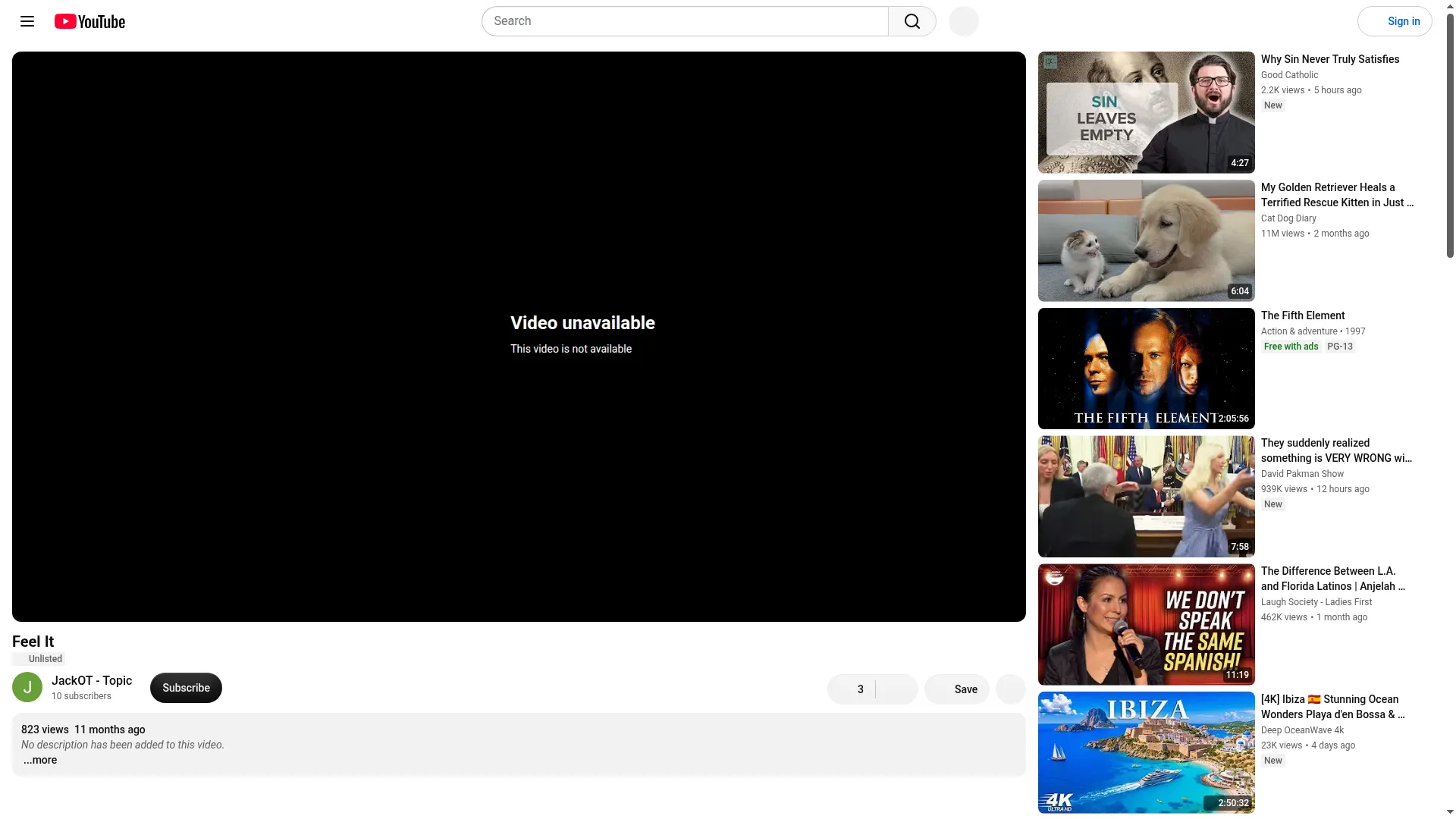
Task: Click the PG-13 rating badge
Action: (1340, 347)
